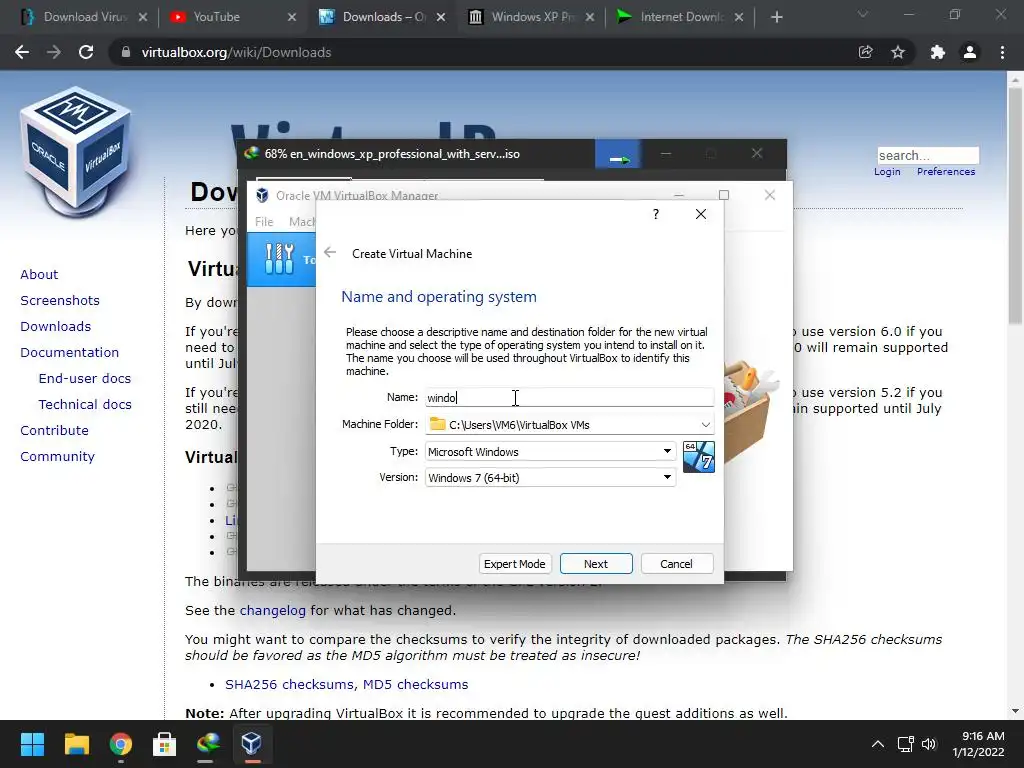Reload the current page
The height and width of the screenshot is (768, 1024).
(86, 52)
